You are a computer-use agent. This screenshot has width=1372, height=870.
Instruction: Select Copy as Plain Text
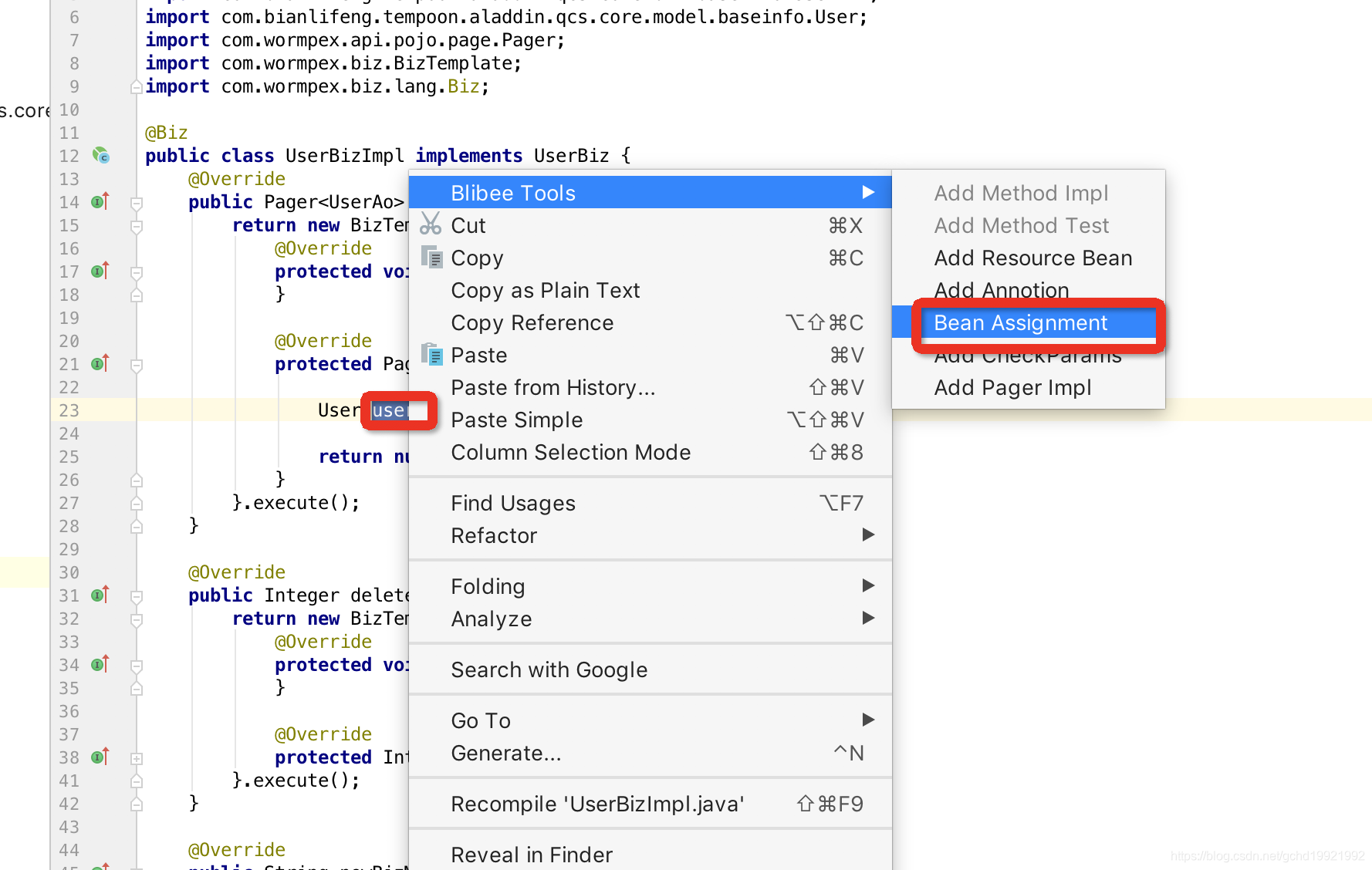[x=650, y=290]
